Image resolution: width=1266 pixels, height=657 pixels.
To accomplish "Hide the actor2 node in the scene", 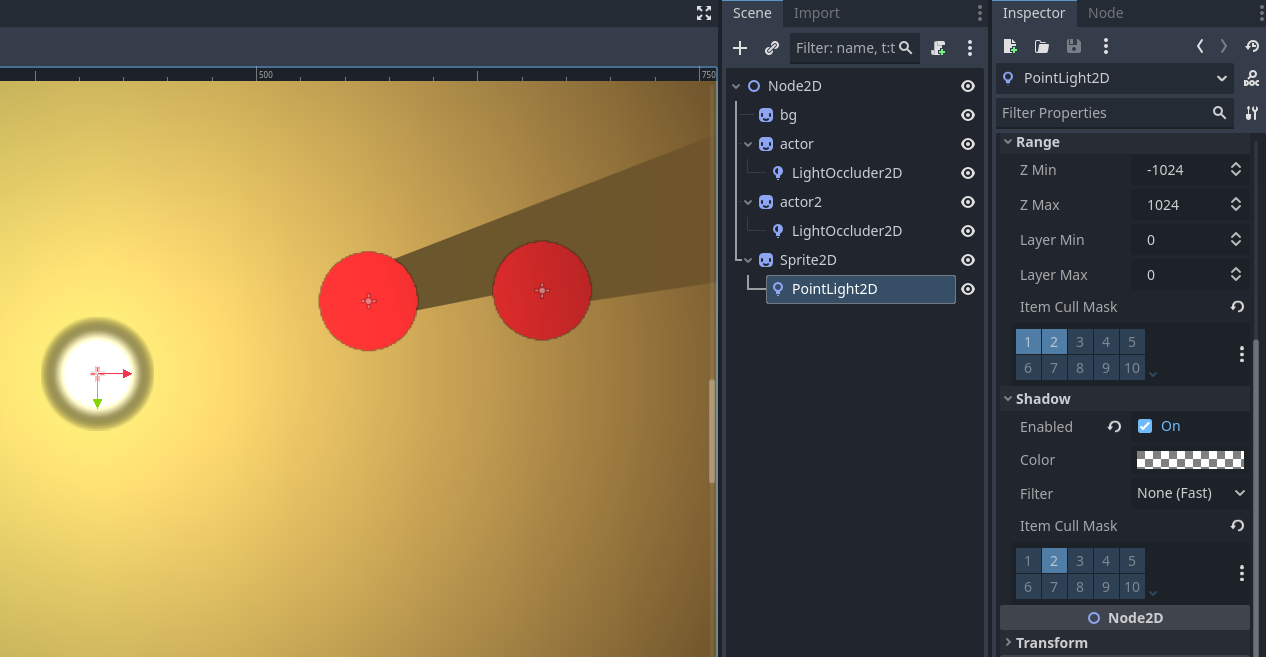I will [967, 201].
